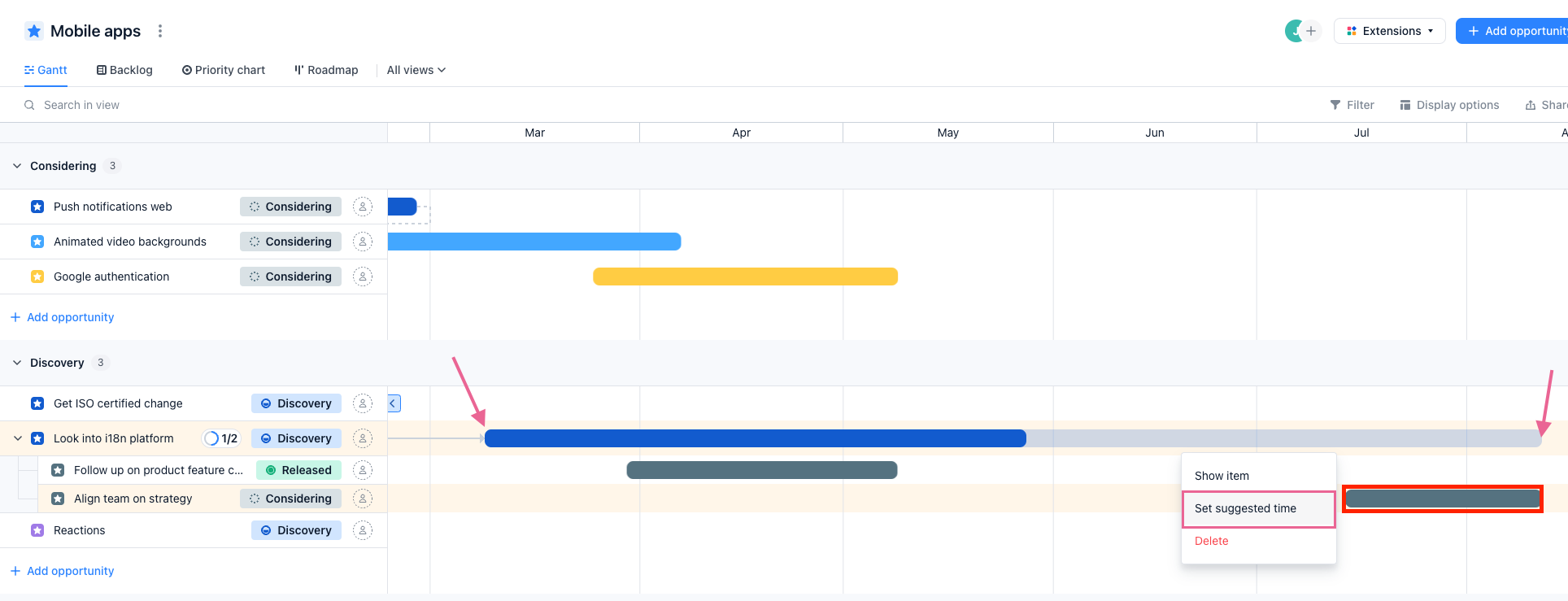The image size is (1568, 601).
Task: Open Display options
Action: [x=1449, y=105]
